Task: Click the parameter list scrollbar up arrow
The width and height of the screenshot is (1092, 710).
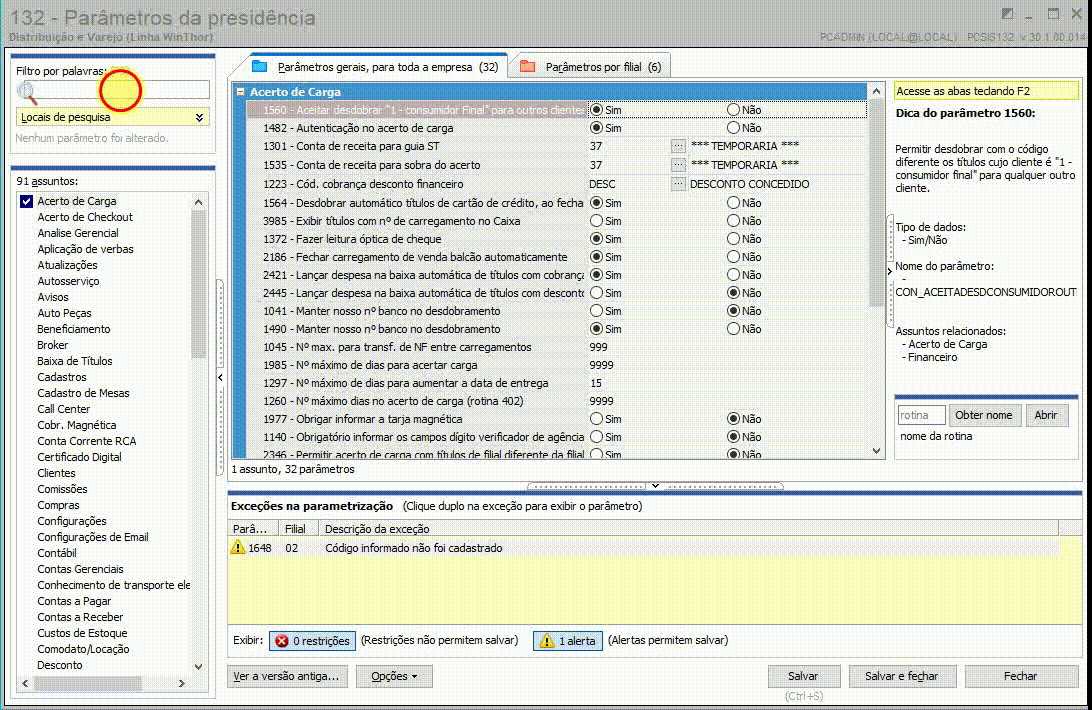Action: pyautogui.click(x=876, y=91)
